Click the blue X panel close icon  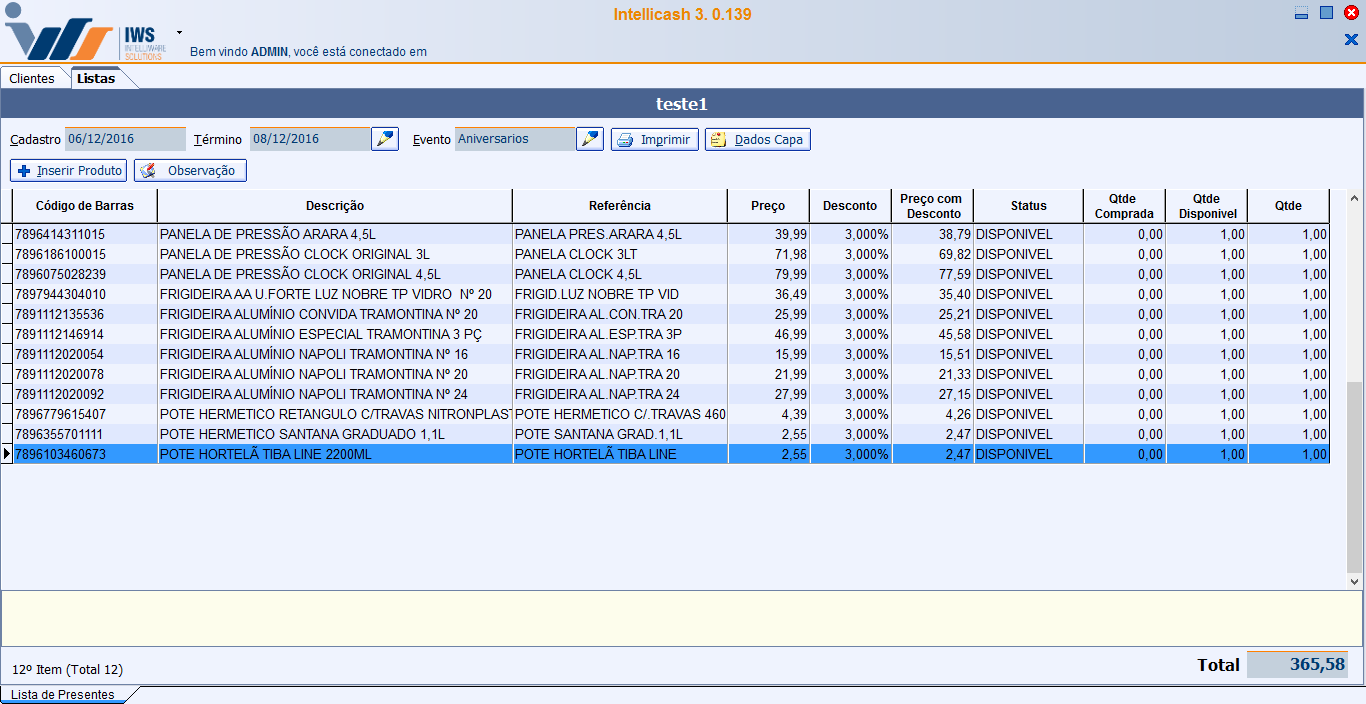1351,39
